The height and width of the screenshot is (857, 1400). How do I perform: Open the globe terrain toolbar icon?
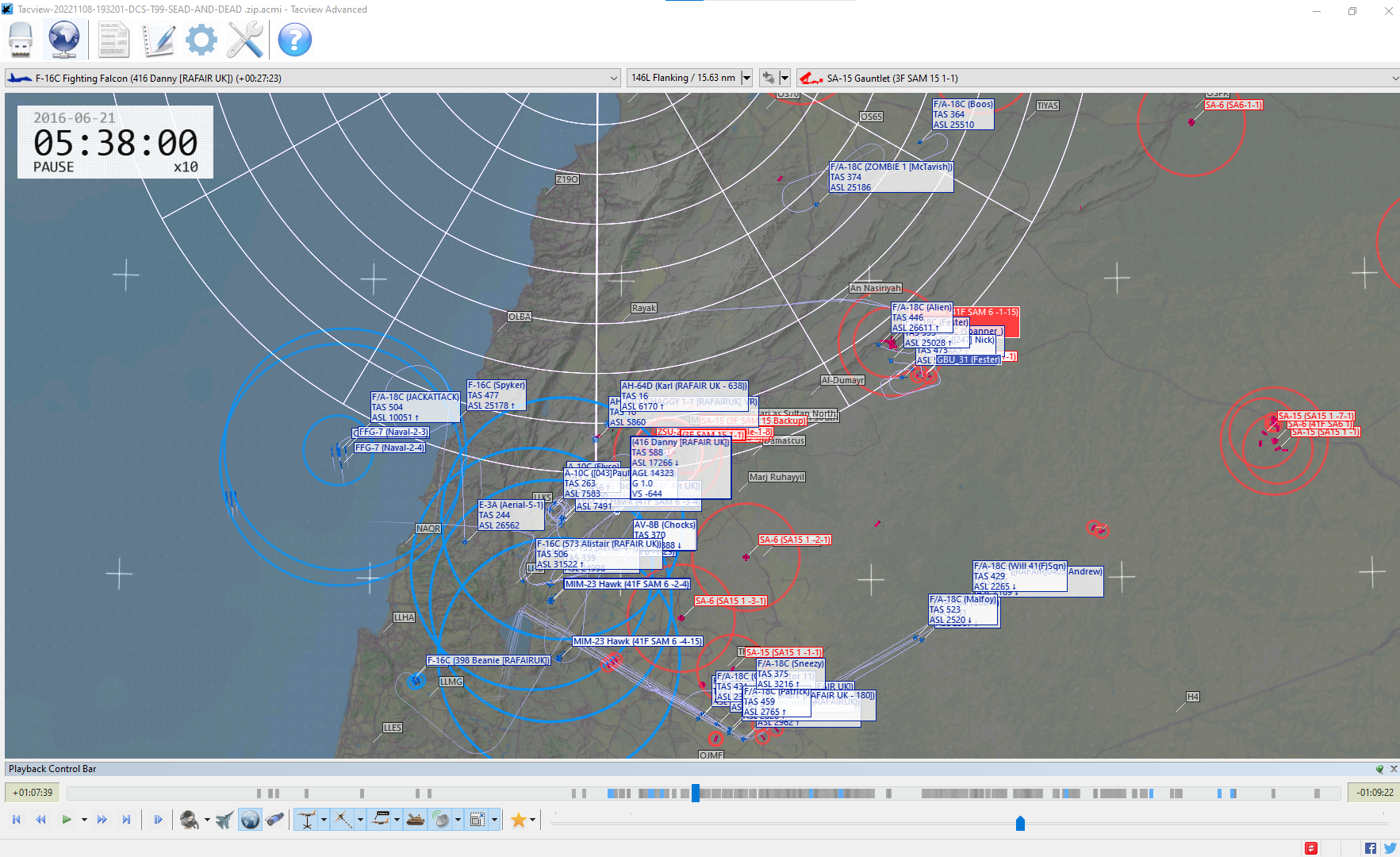(x=64, y=39)
